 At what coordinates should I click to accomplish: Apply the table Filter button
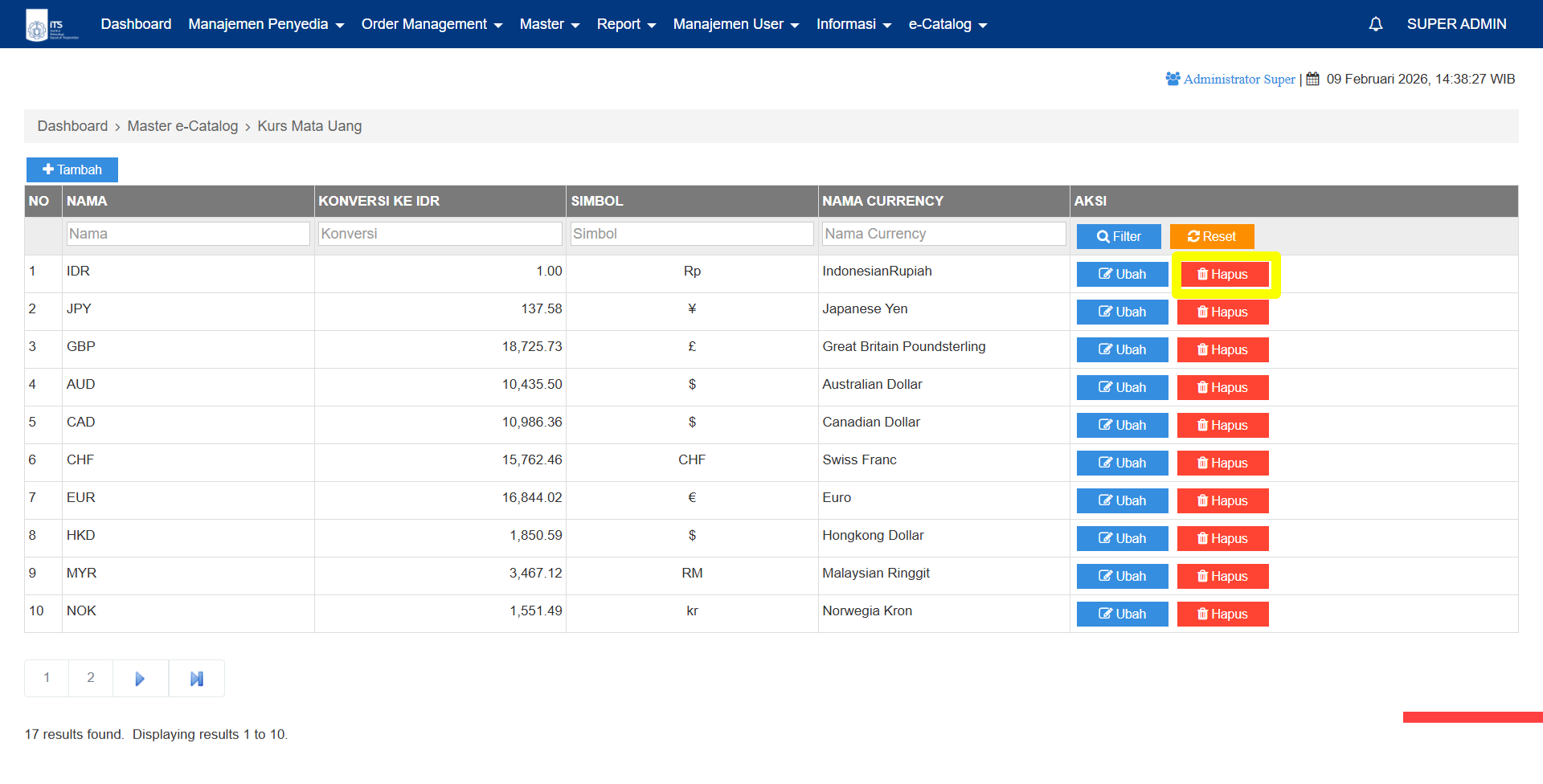[1119, 236]
